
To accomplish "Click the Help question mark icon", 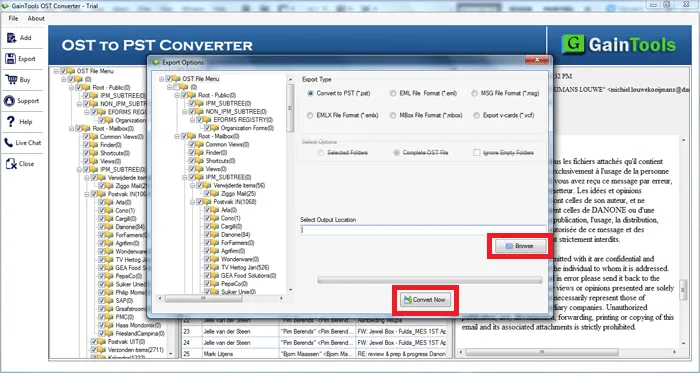I will click(11, 121).
